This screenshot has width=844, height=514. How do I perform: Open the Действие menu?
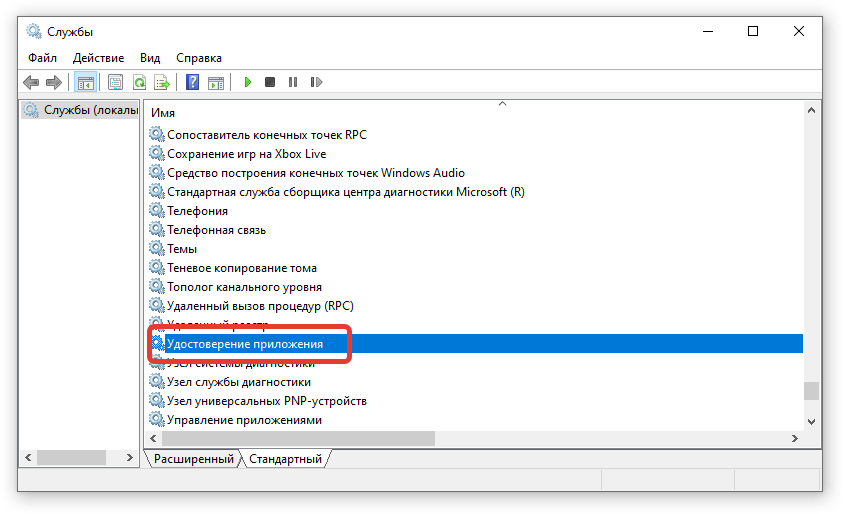(98, 58)
